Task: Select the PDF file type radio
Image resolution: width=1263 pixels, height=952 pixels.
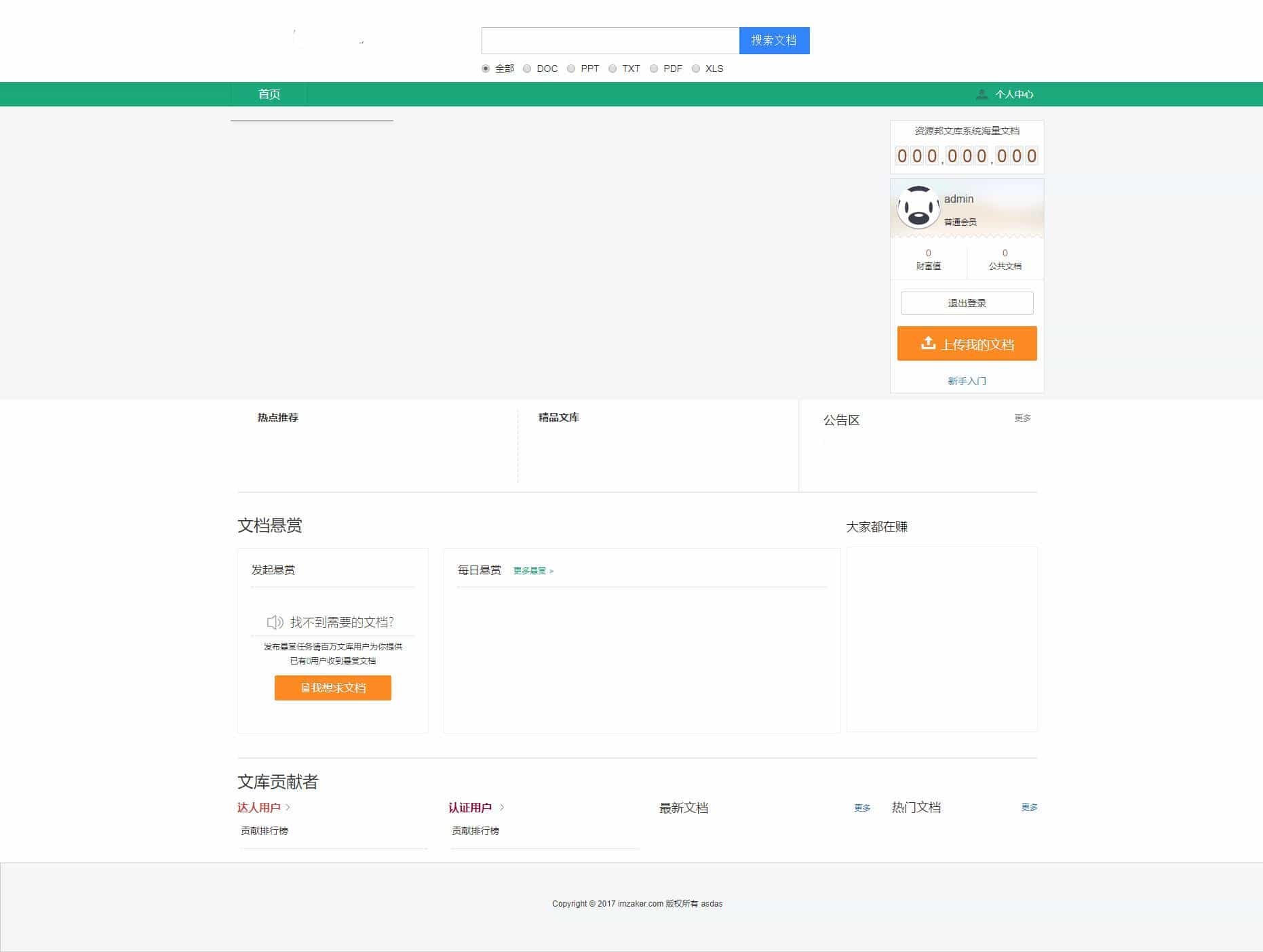Action: click(654, 68)
